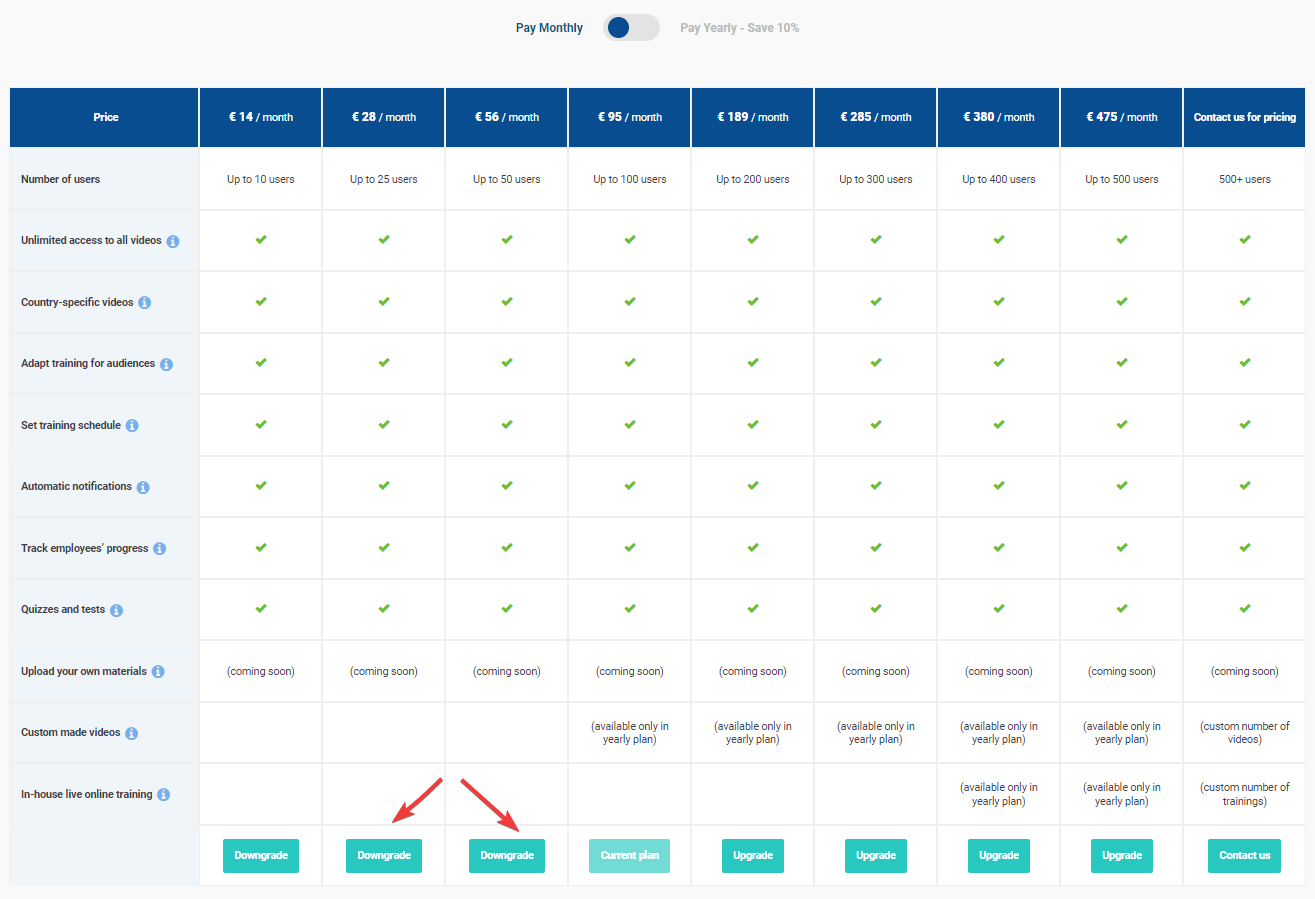
Task: Click info icon next to Track employees' progress
Action: click(159, 549)
